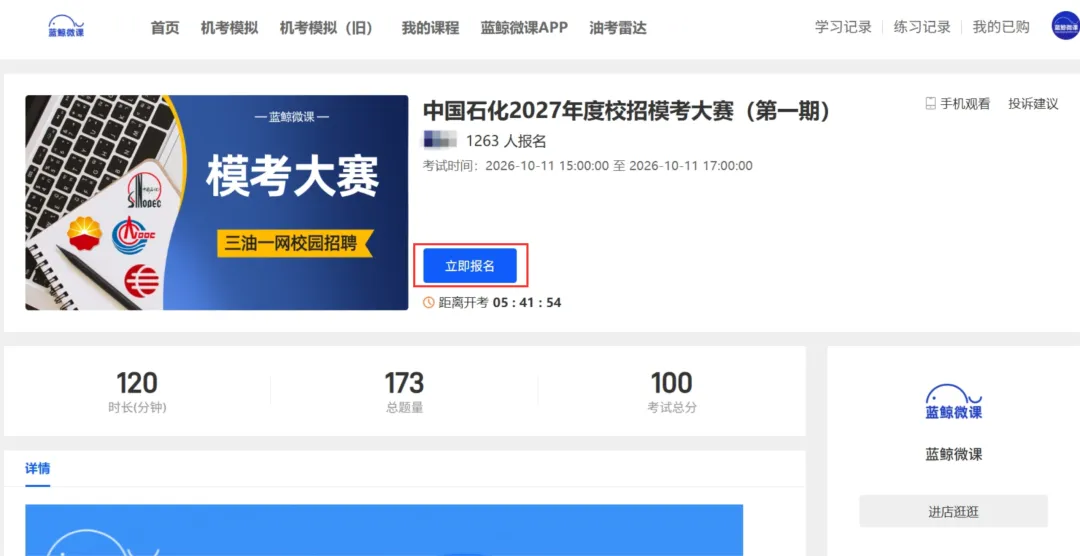Click the exam title 中国石化2027年度校招模考大赛
This screenshot has width=1080, height=556.
[627, 110]
